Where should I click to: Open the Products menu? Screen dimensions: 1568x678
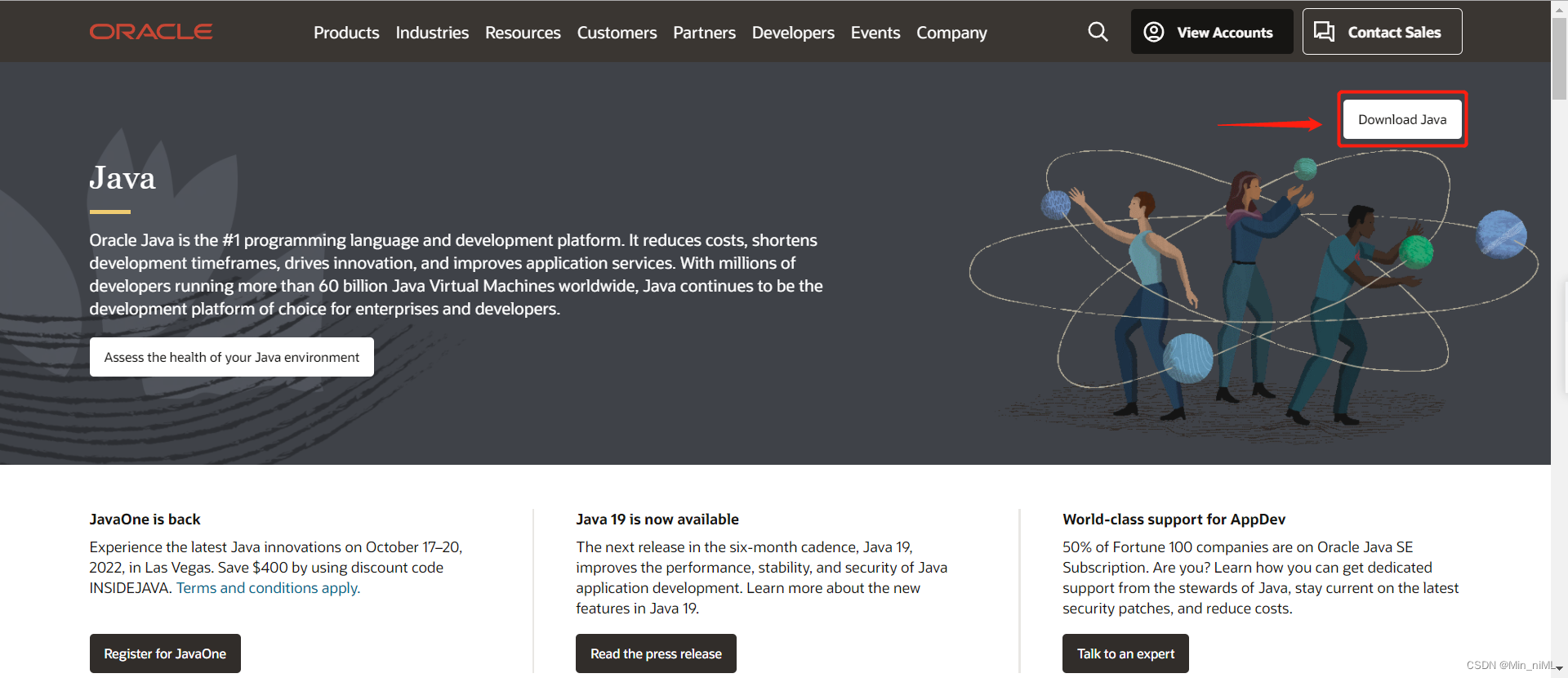point(346,33)
